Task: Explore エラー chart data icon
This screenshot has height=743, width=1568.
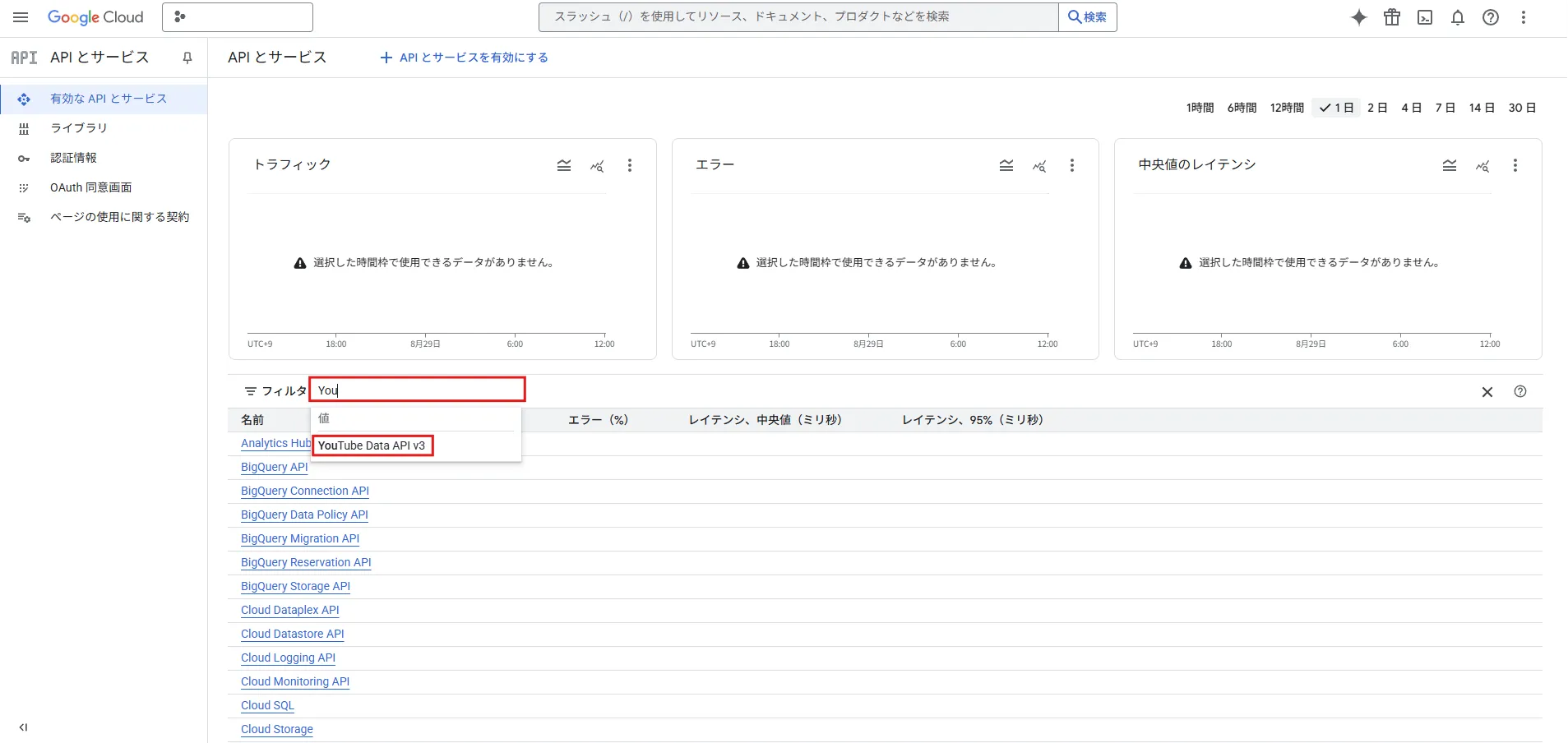Action: click(1039, 166)
